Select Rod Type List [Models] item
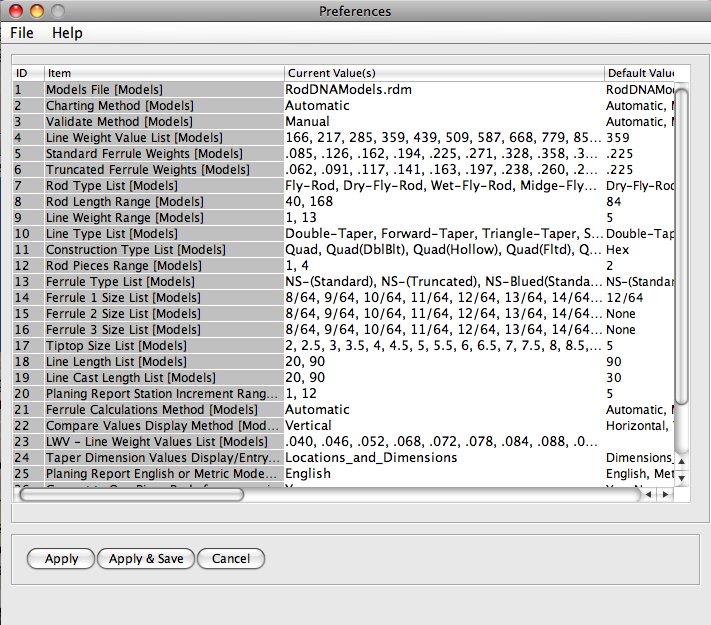 click(164, 186)
